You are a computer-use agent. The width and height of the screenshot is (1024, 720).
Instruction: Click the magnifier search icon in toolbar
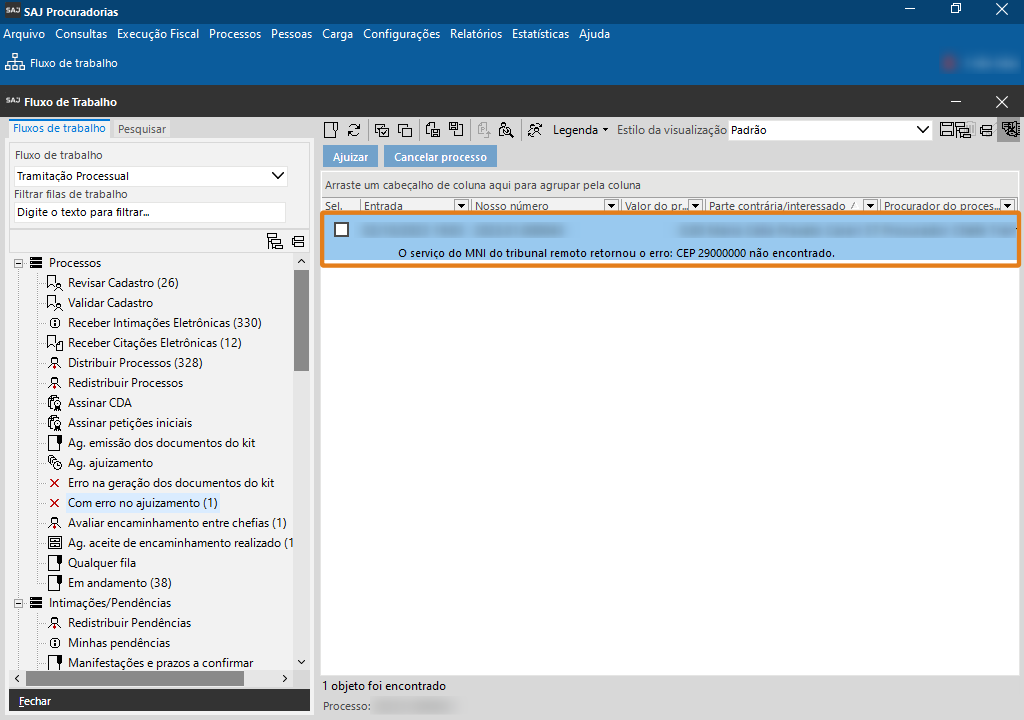(506, 130)
